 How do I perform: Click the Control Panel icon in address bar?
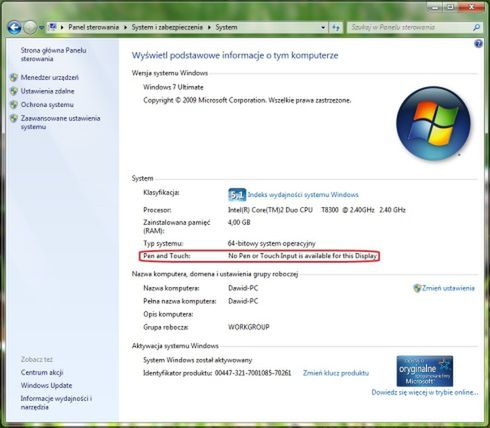pyautogui.click(x=53, y=27)
